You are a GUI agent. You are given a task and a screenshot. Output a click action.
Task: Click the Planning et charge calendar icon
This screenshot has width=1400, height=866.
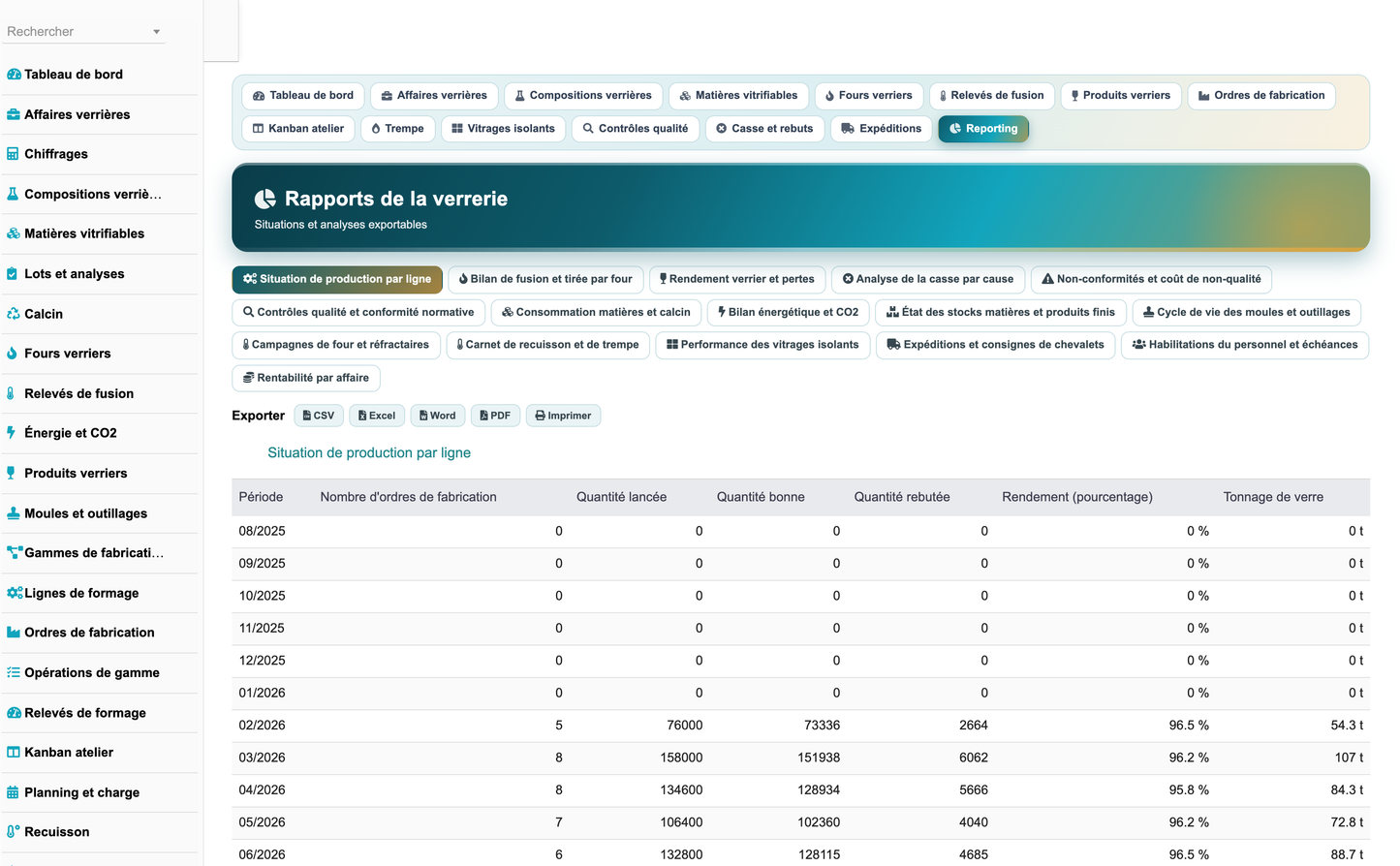click(13, 792)
